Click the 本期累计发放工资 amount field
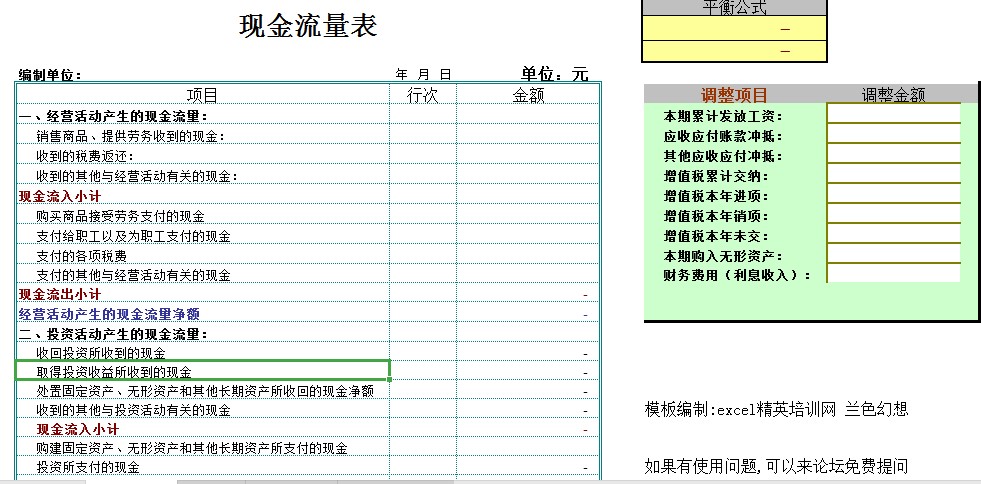 pos(893,113)
